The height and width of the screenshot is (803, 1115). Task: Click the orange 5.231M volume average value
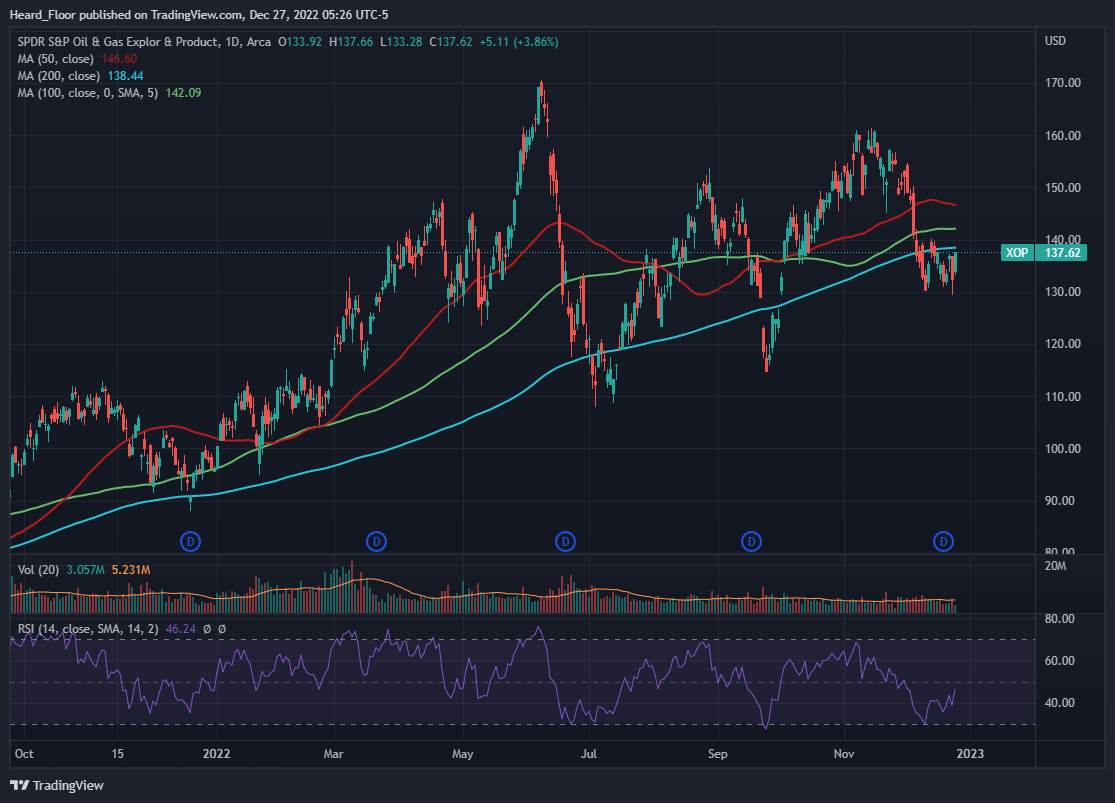coord(131,570)
